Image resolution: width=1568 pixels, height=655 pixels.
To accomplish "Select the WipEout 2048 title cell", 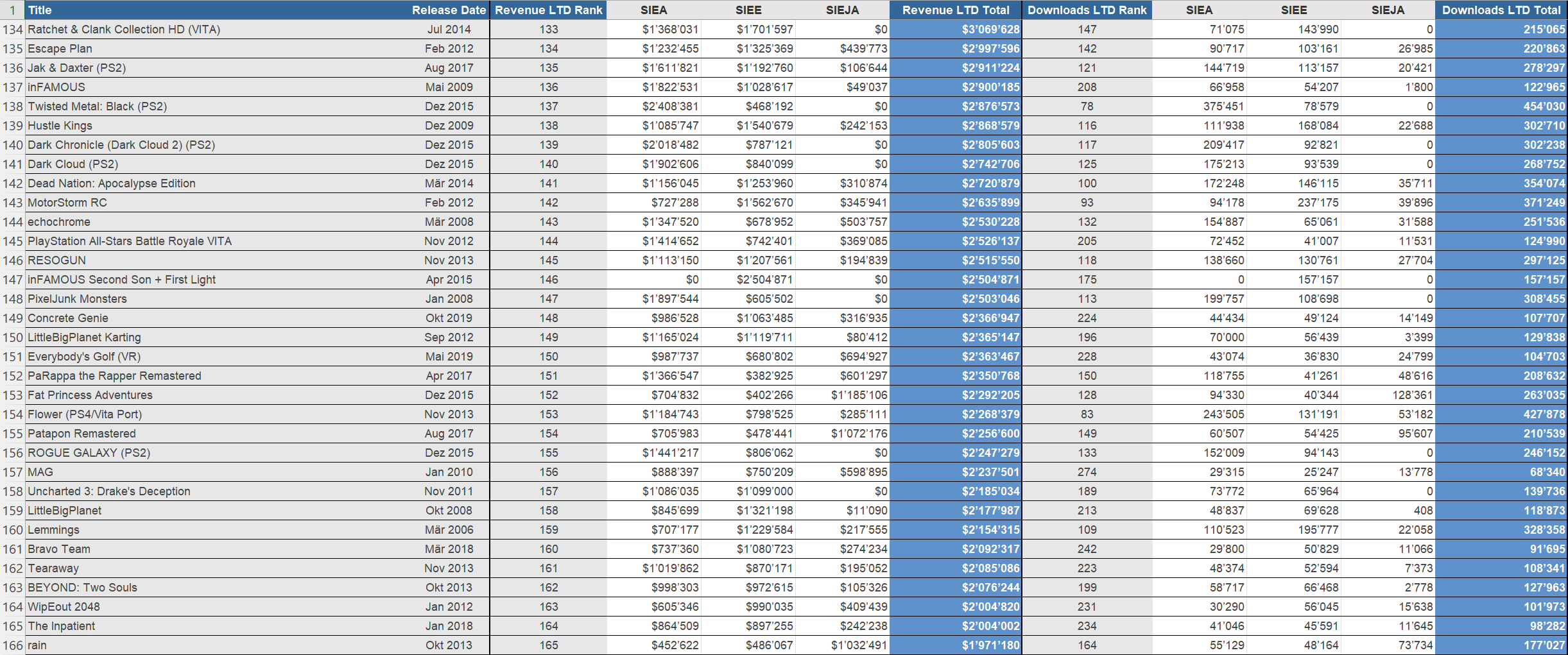I will (64, 607).
